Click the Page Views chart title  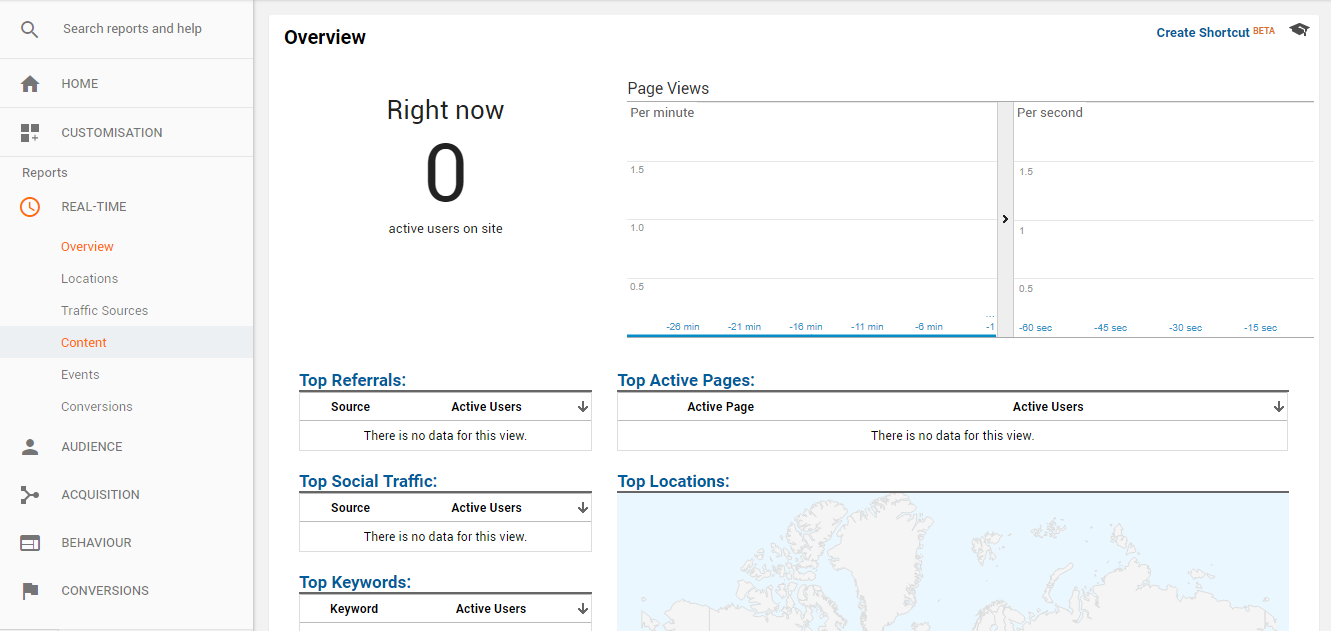point(668,89)
